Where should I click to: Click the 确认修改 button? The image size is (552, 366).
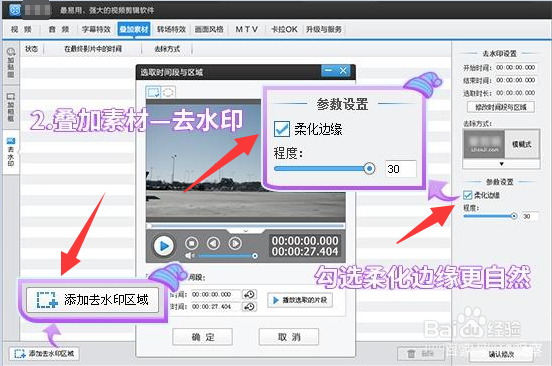tap(501, 354)
